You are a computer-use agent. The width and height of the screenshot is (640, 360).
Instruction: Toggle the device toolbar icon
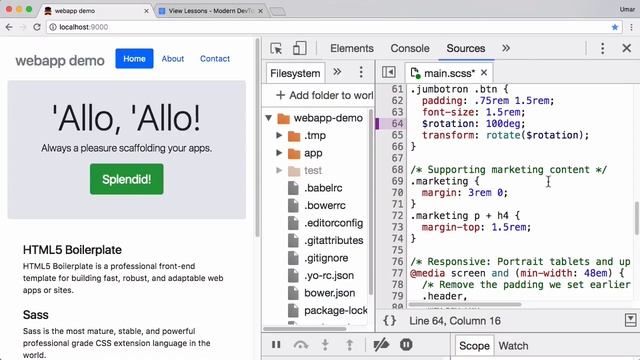coord(300,48)
